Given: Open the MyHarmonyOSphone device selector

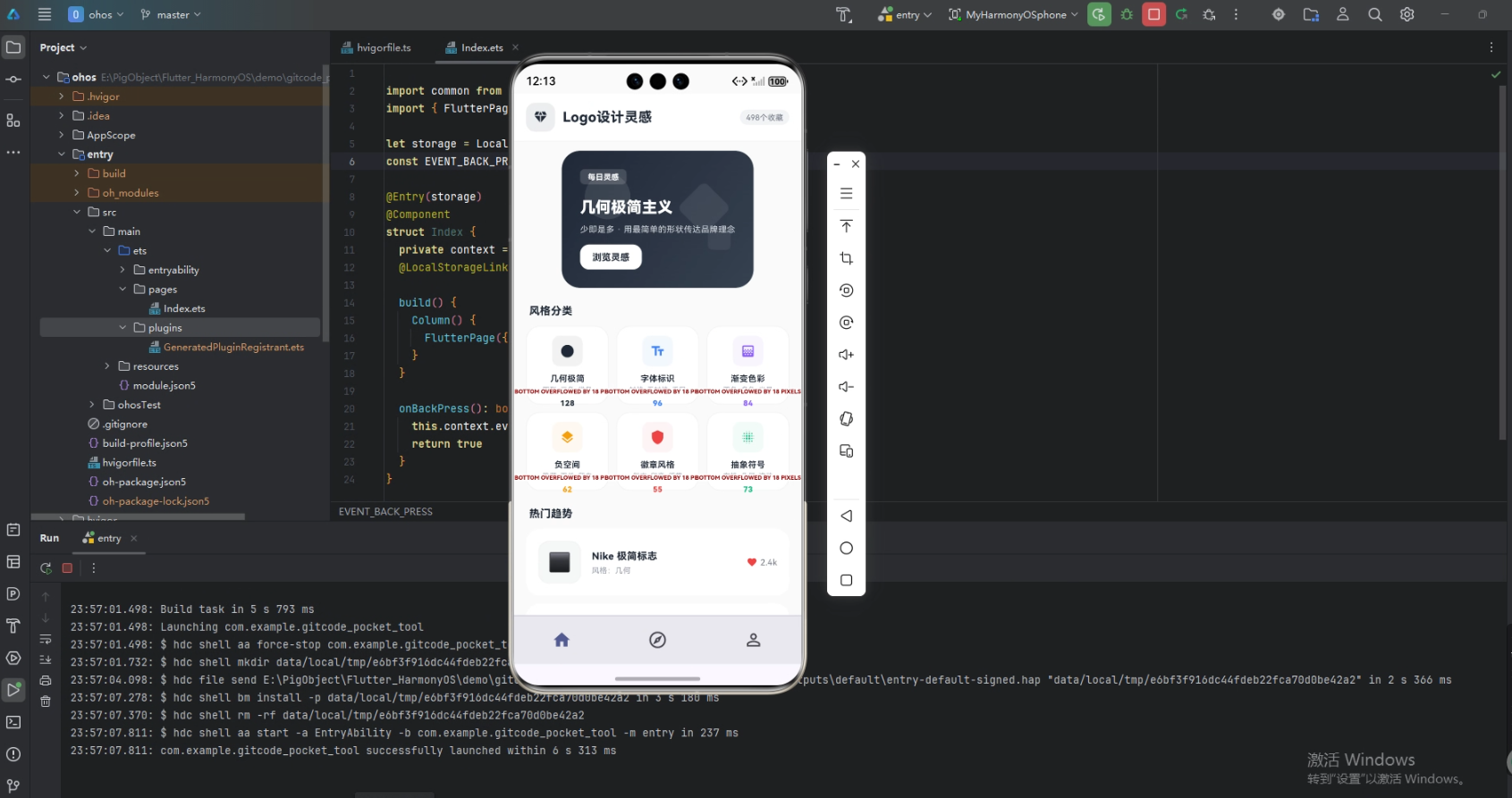Looking at the screenshot, I should click(x=1013, y=14).
